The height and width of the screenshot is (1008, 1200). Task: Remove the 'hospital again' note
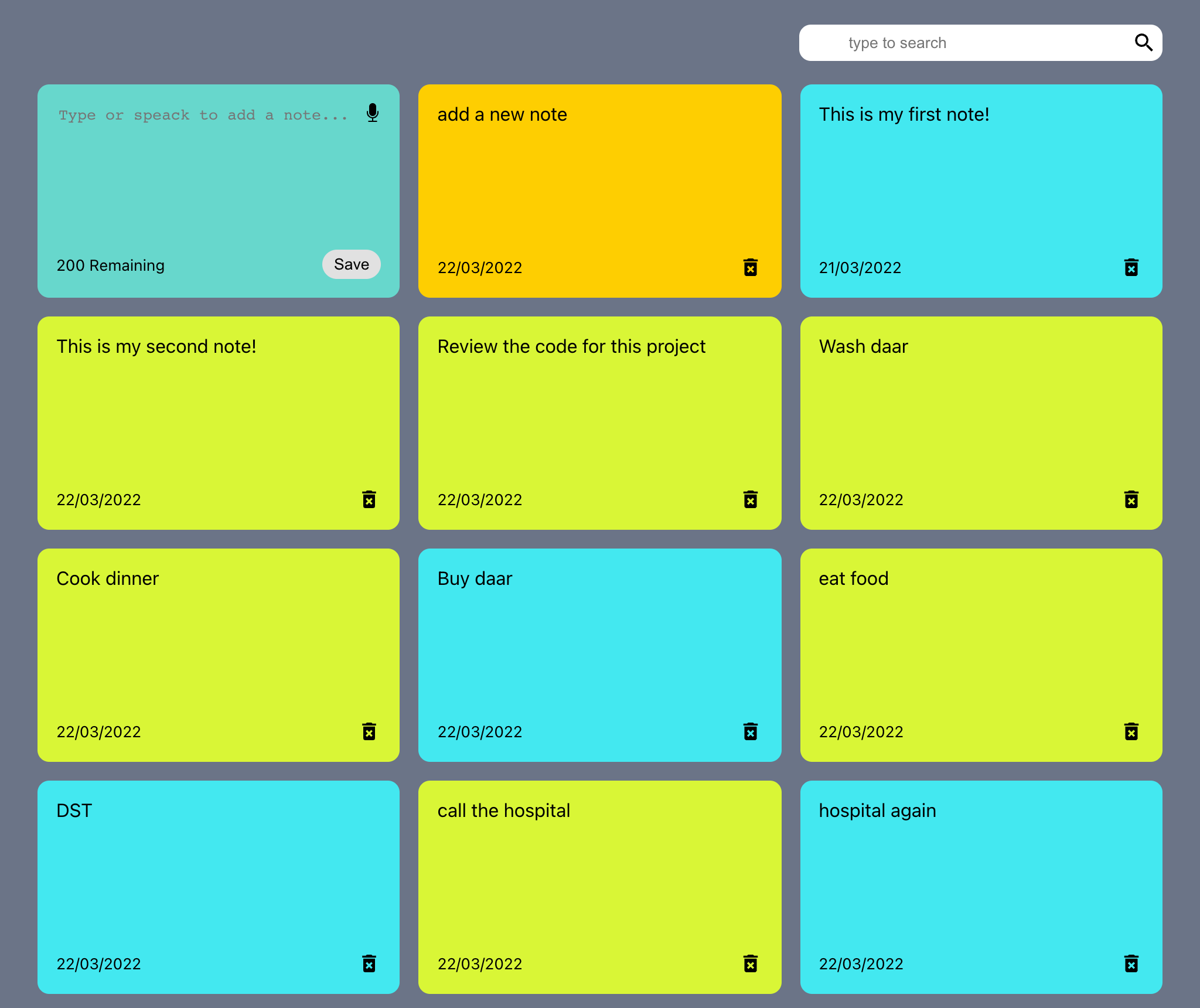(x=1131, y=963)
